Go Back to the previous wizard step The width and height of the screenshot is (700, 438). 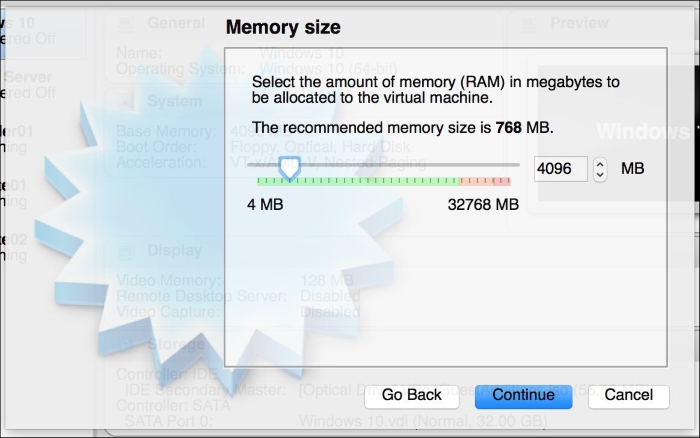click(412, 396)
